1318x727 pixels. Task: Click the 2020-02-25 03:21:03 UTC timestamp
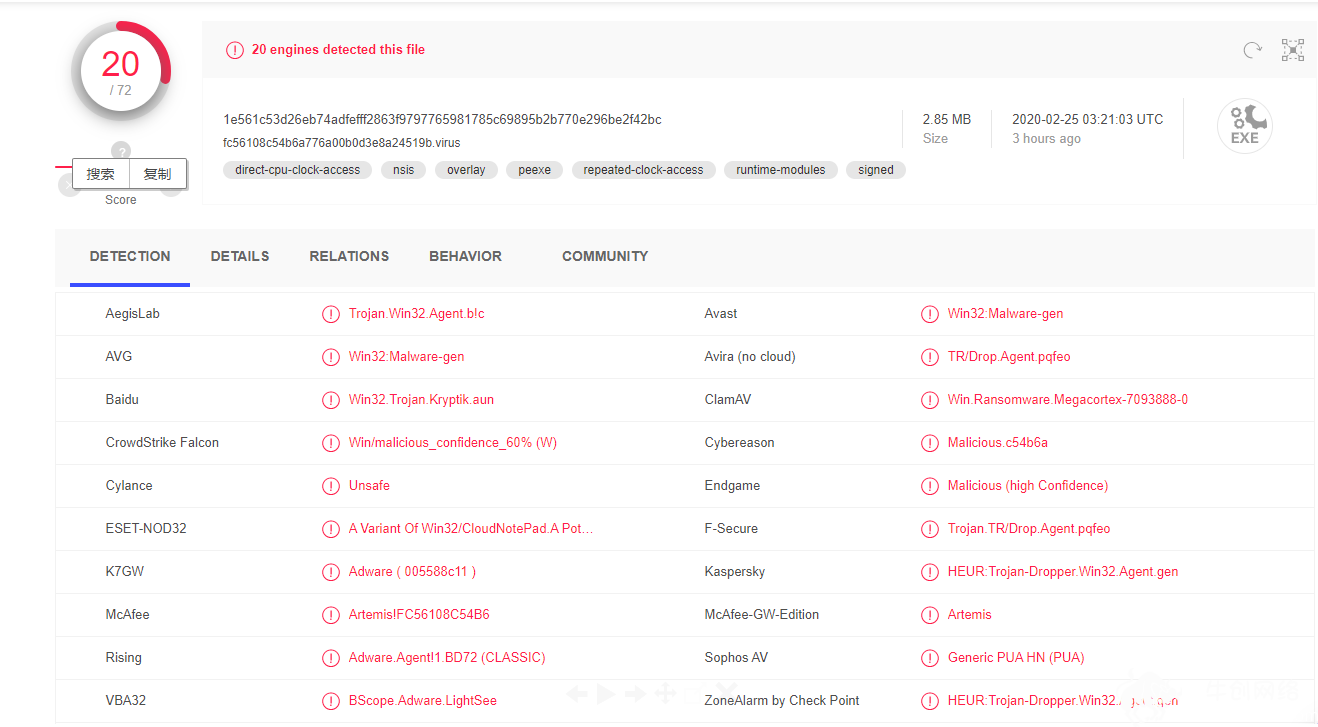[1088, 120]
